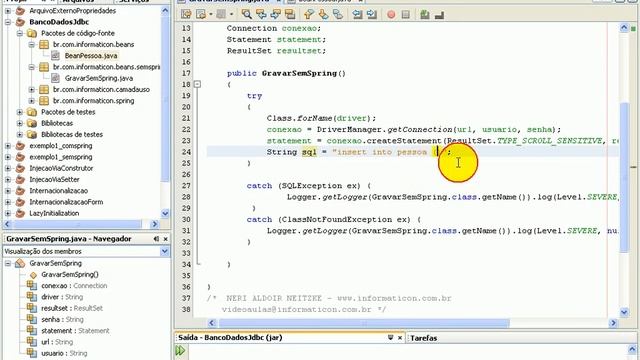Click the Back navigation toolbar icon

pos(201,14)
